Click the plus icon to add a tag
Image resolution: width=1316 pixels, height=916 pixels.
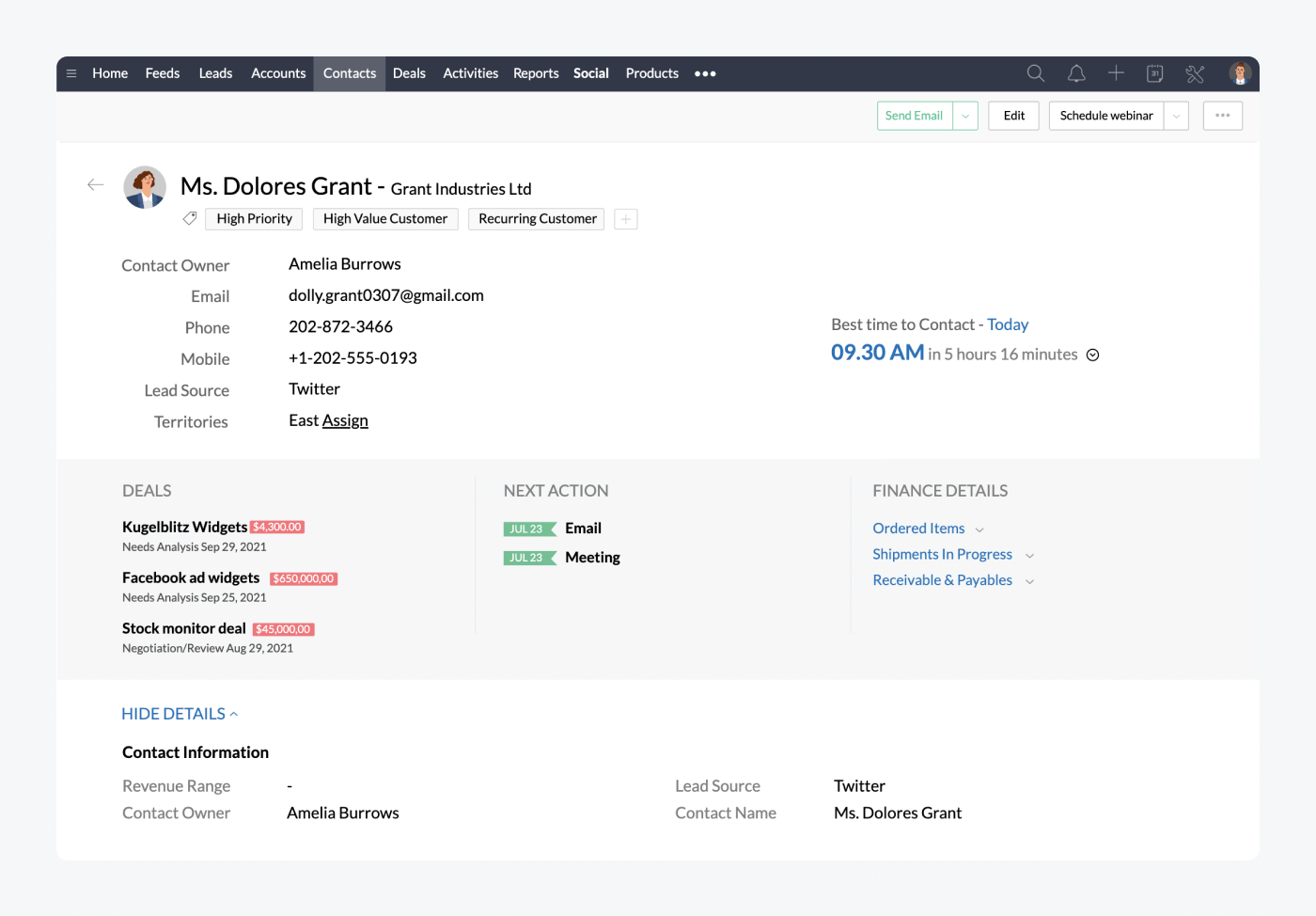[x=625, y=218]
